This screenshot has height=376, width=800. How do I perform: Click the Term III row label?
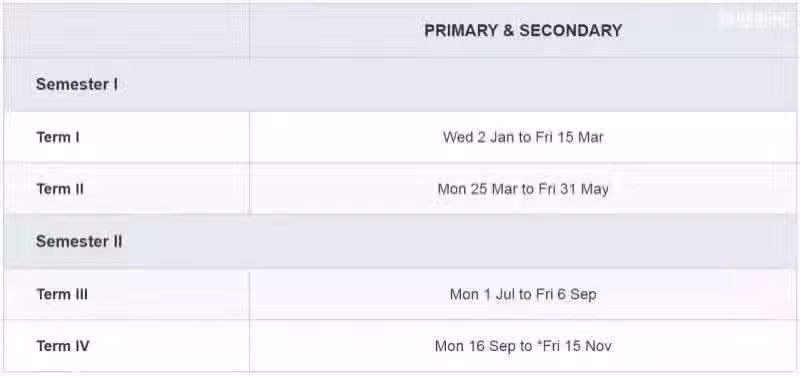62,294
